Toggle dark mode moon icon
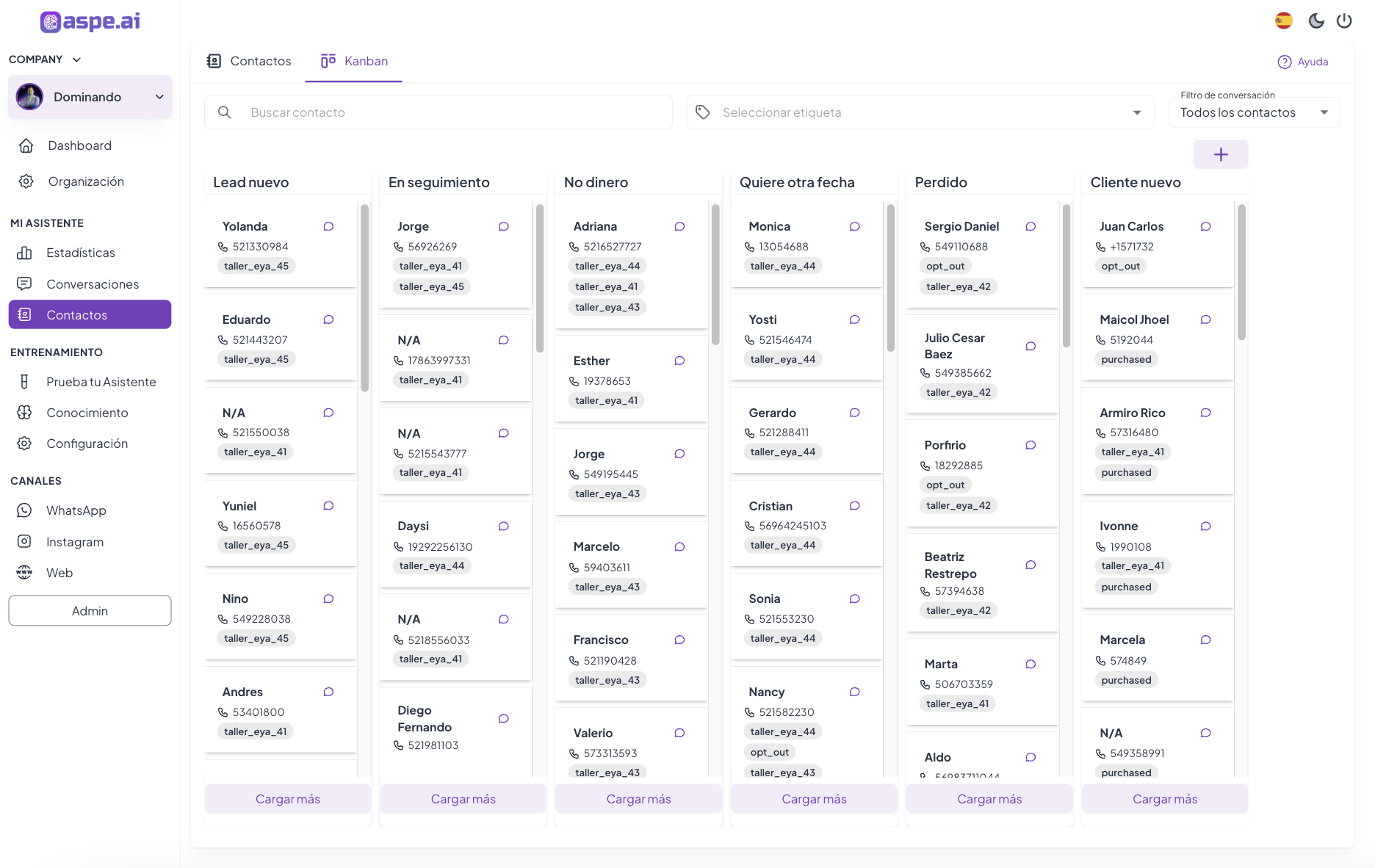 [x=1316, y=21]
